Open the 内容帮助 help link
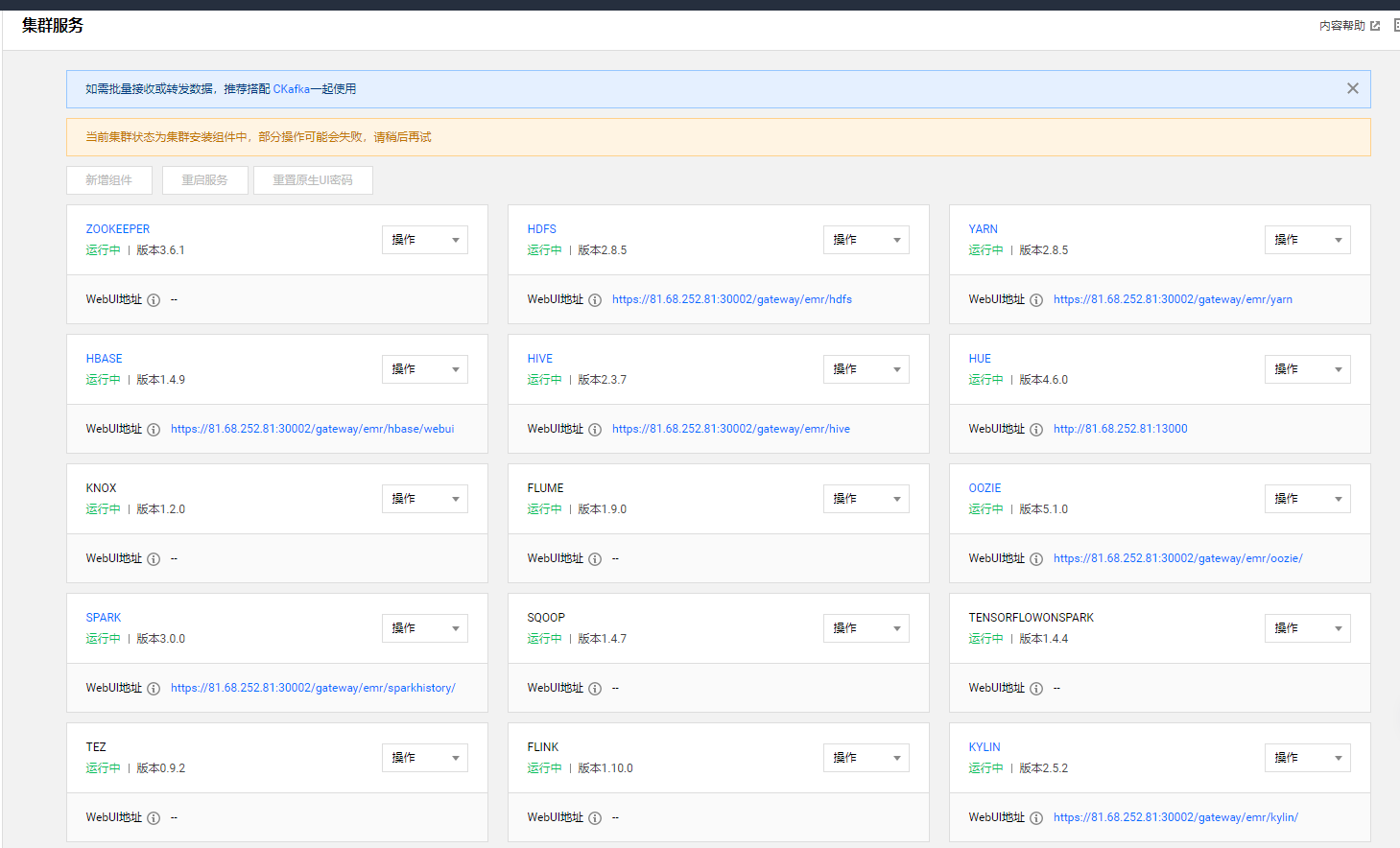The image size is (1400, 848). (x=1342, y=26)
